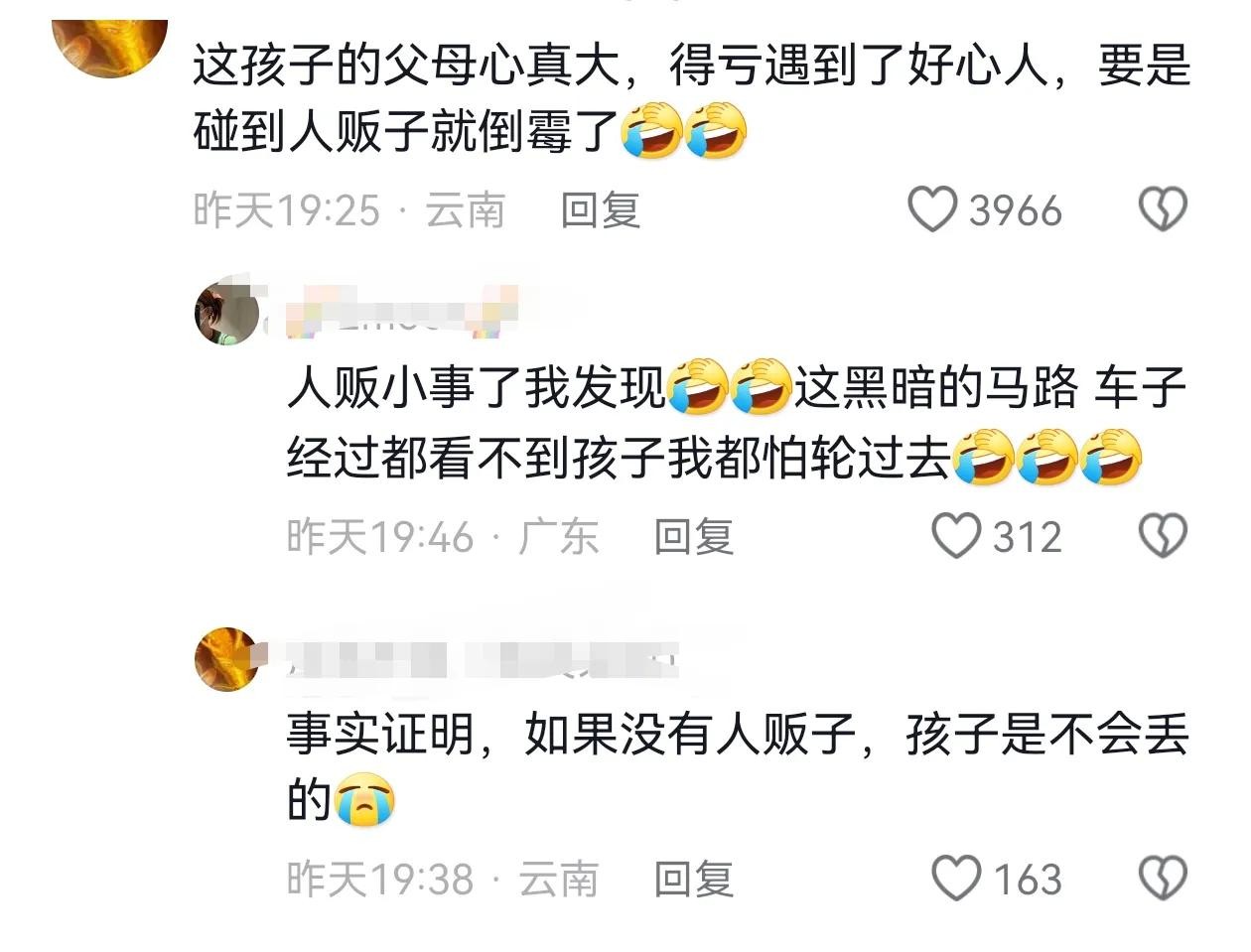Tap the 312 like count

click(1028, 537)
